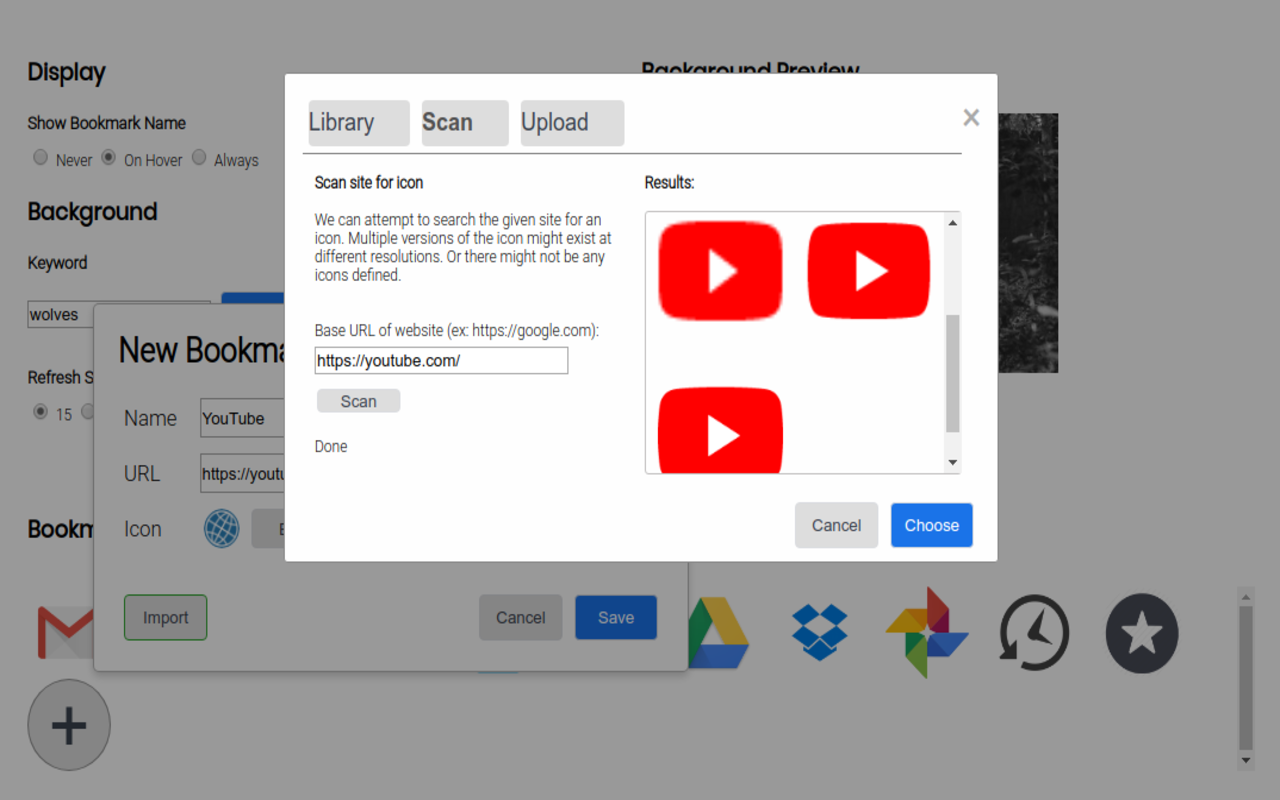Edit the bookmark Name field YouTube
Screen dimensions: 1280x800
[243, 418]
